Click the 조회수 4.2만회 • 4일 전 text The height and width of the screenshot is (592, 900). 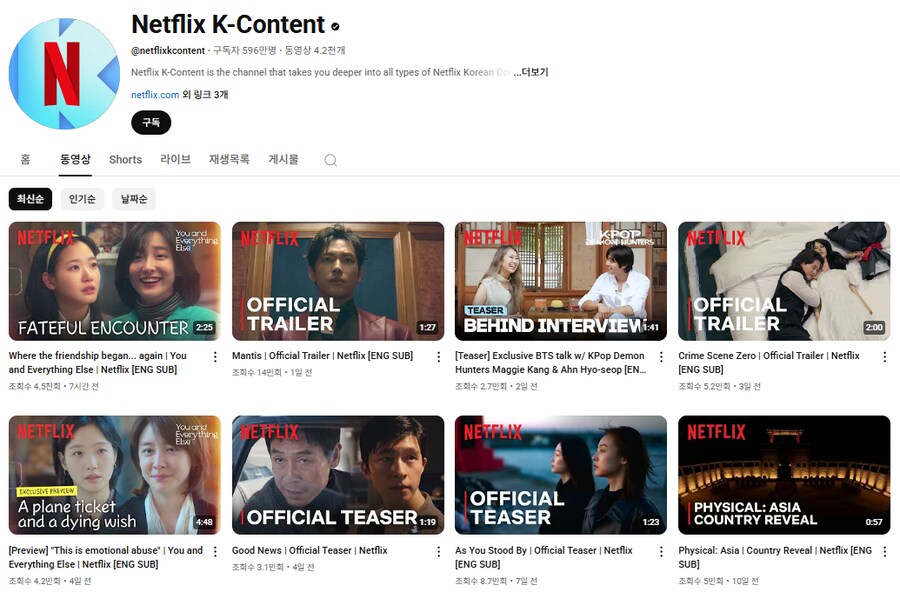pos(50,581)
